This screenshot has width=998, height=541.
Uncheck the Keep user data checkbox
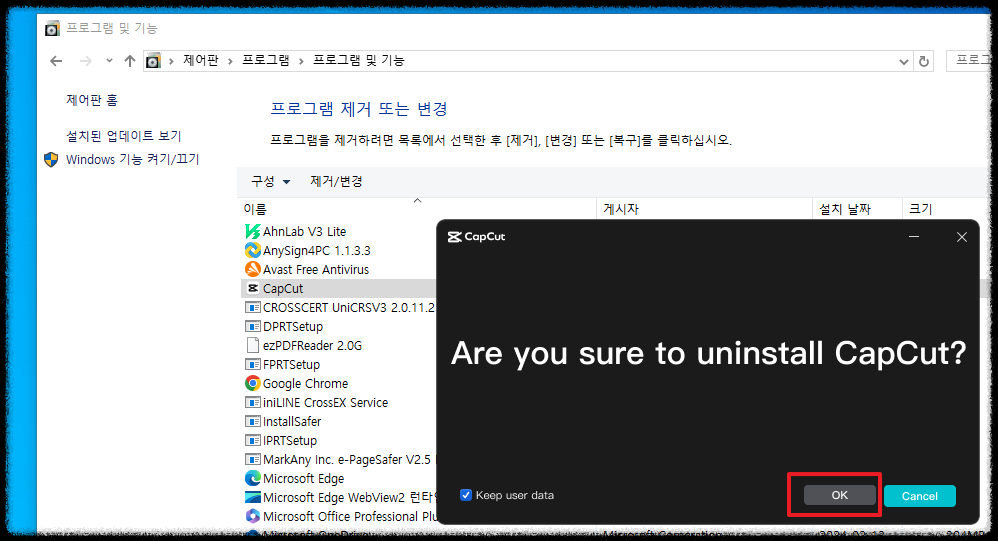(x=466, y=495)
